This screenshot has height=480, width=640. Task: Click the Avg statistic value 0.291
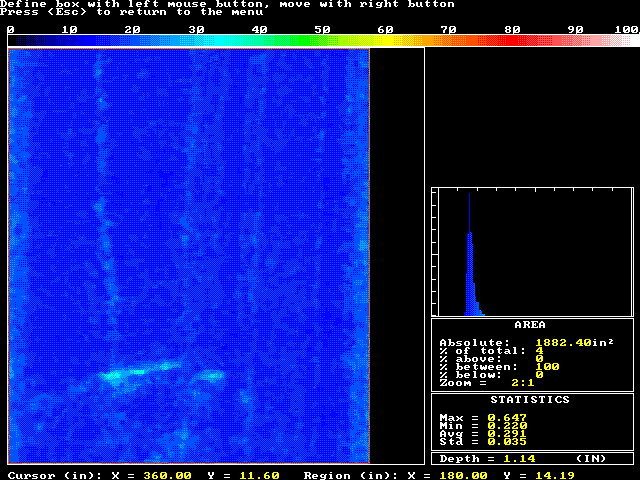tap(507, 433)
